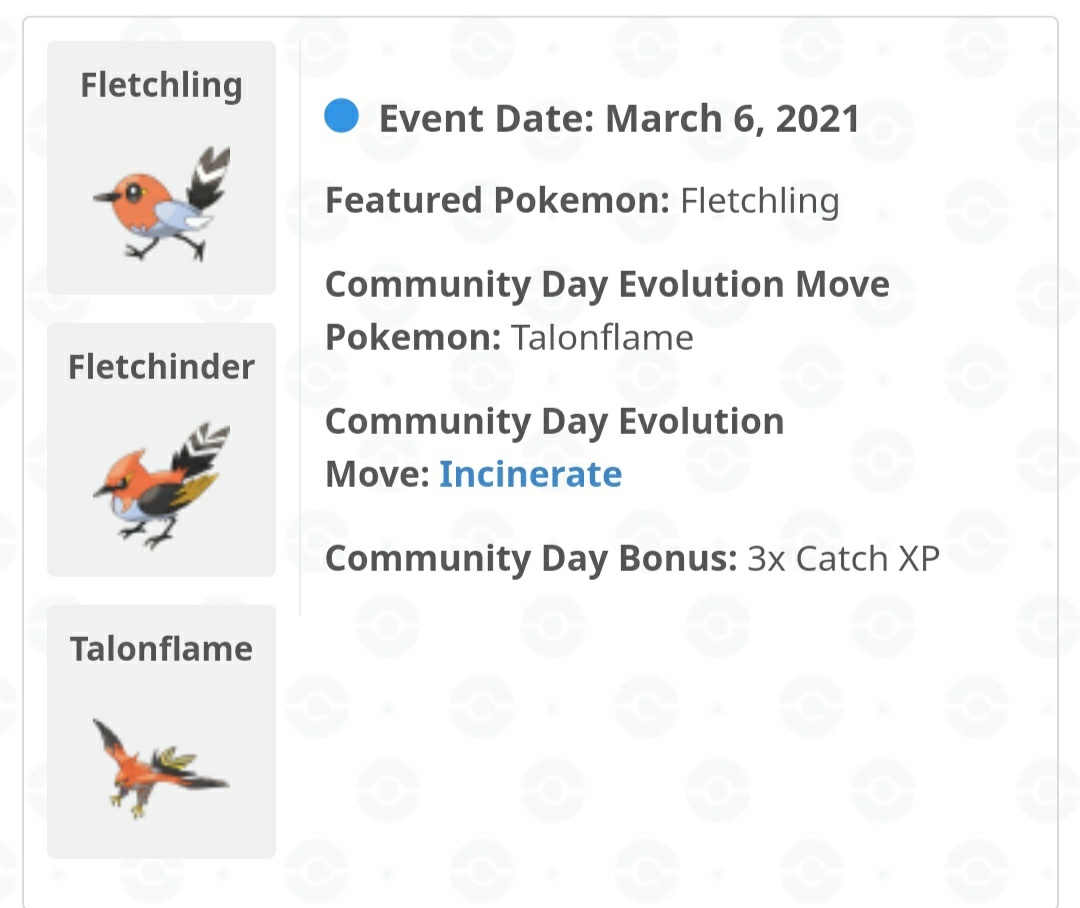
Task: Select the Fletchinder name above its sprite
Action: tap(162, 367)
